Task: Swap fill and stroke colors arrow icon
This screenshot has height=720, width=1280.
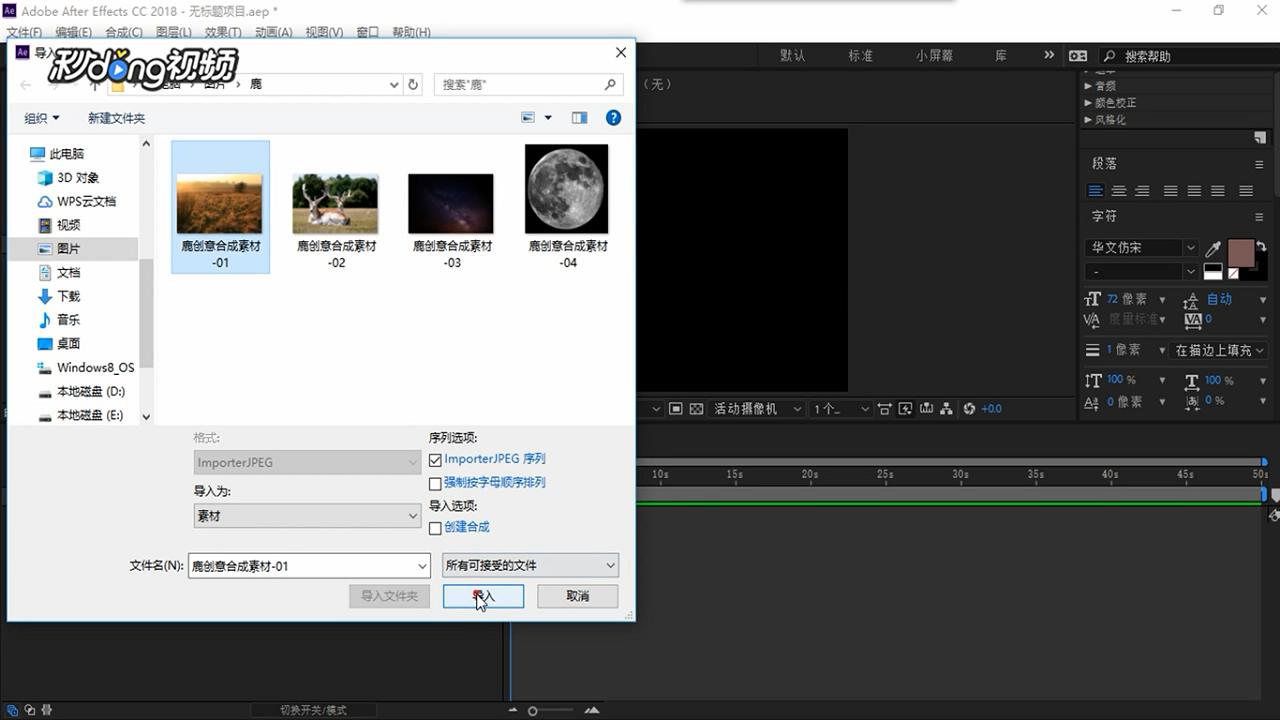Action: click(1261, 246)
